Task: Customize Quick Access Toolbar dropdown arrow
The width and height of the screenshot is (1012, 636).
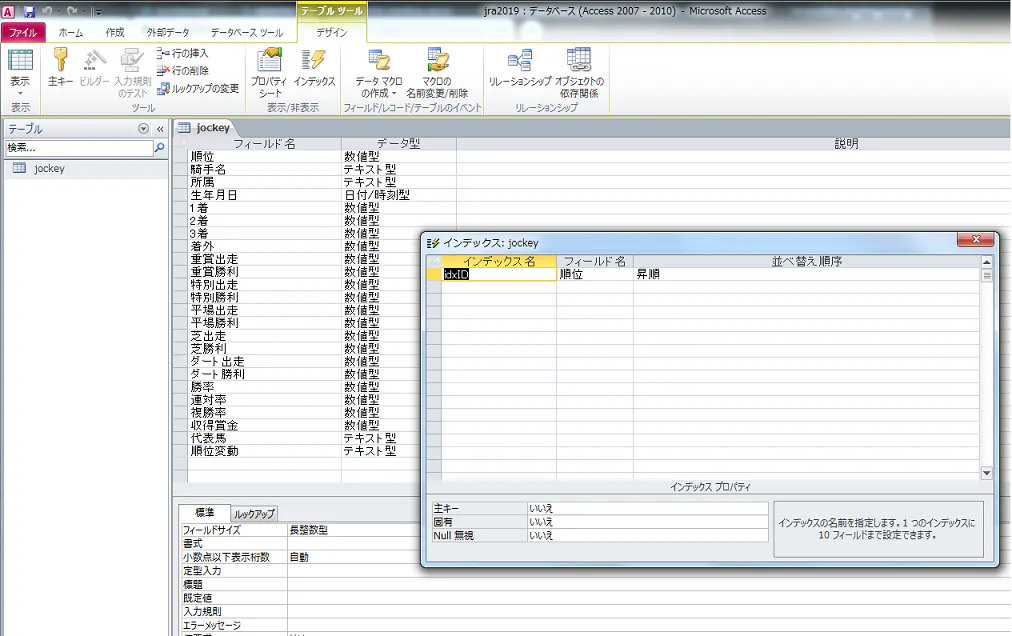Action: [97, 12]
